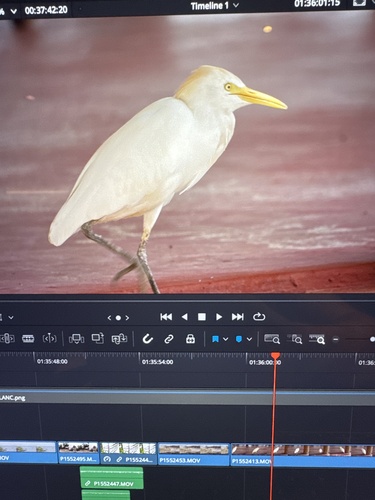
Task: Click the 01:35:48:00 mark on the ruler
Action: [52, 361]
